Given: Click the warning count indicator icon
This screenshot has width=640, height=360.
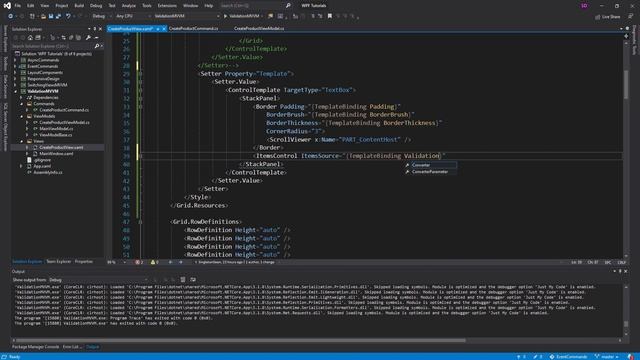Looking at the screenshot, I should 154,262.
